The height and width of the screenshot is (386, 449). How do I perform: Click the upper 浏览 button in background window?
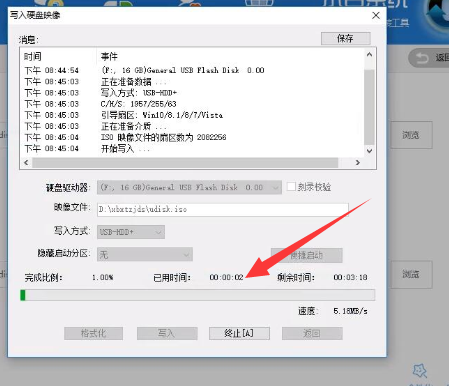click(x=411, y=135)
